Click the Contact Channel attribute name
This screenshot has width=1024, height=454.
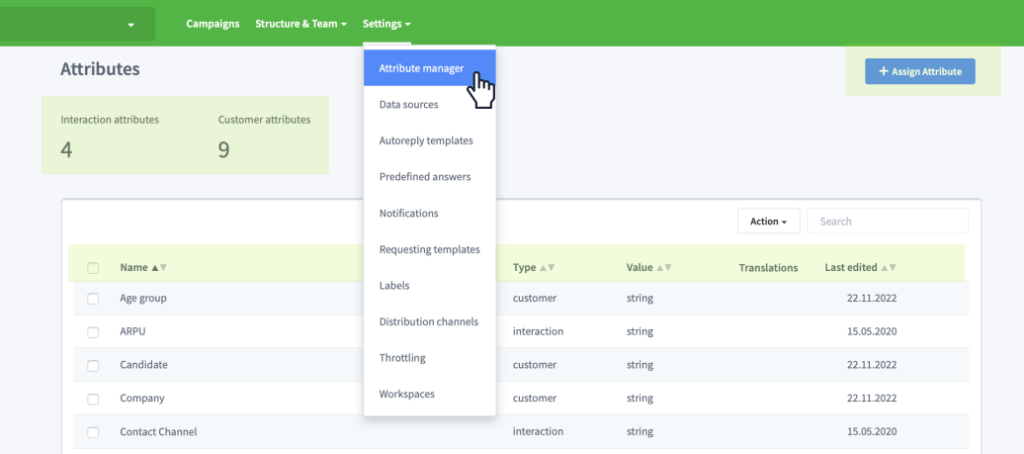pyautogui.click(x=158, y=432)
